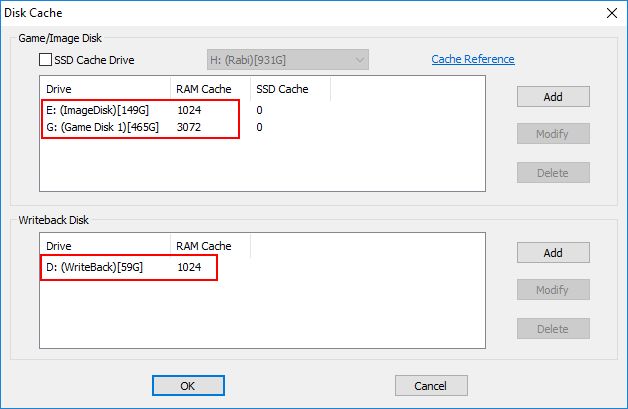Select the D: (WriteBack)[59G] drive row
This screenshot has width=628, height=409.
262,267
